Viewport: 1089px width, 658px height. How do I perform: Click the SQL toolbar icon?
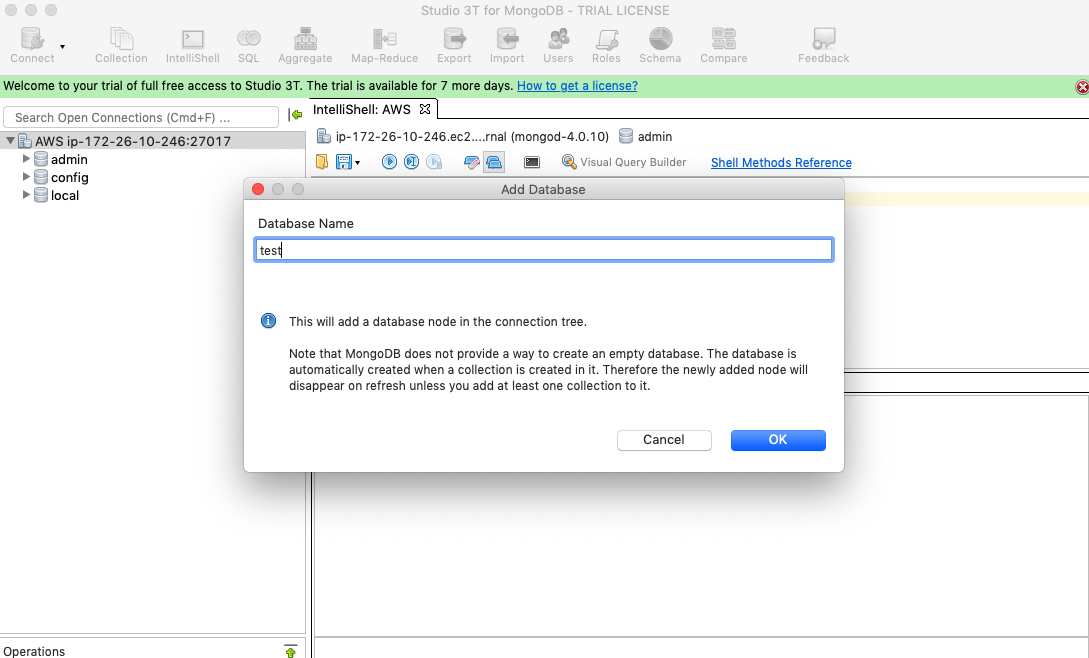click(249, 45)
